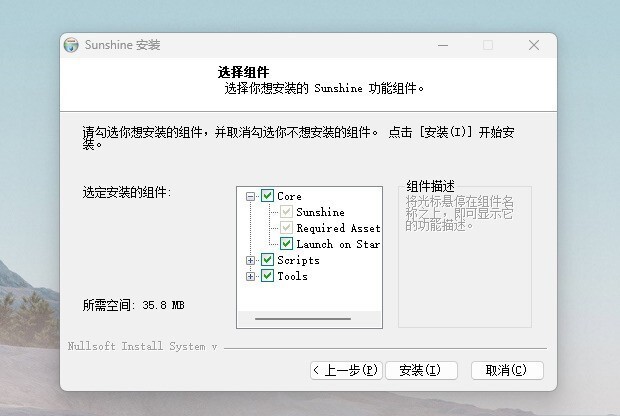Uncheck the Core component checkbox

[x=267, y=196]
